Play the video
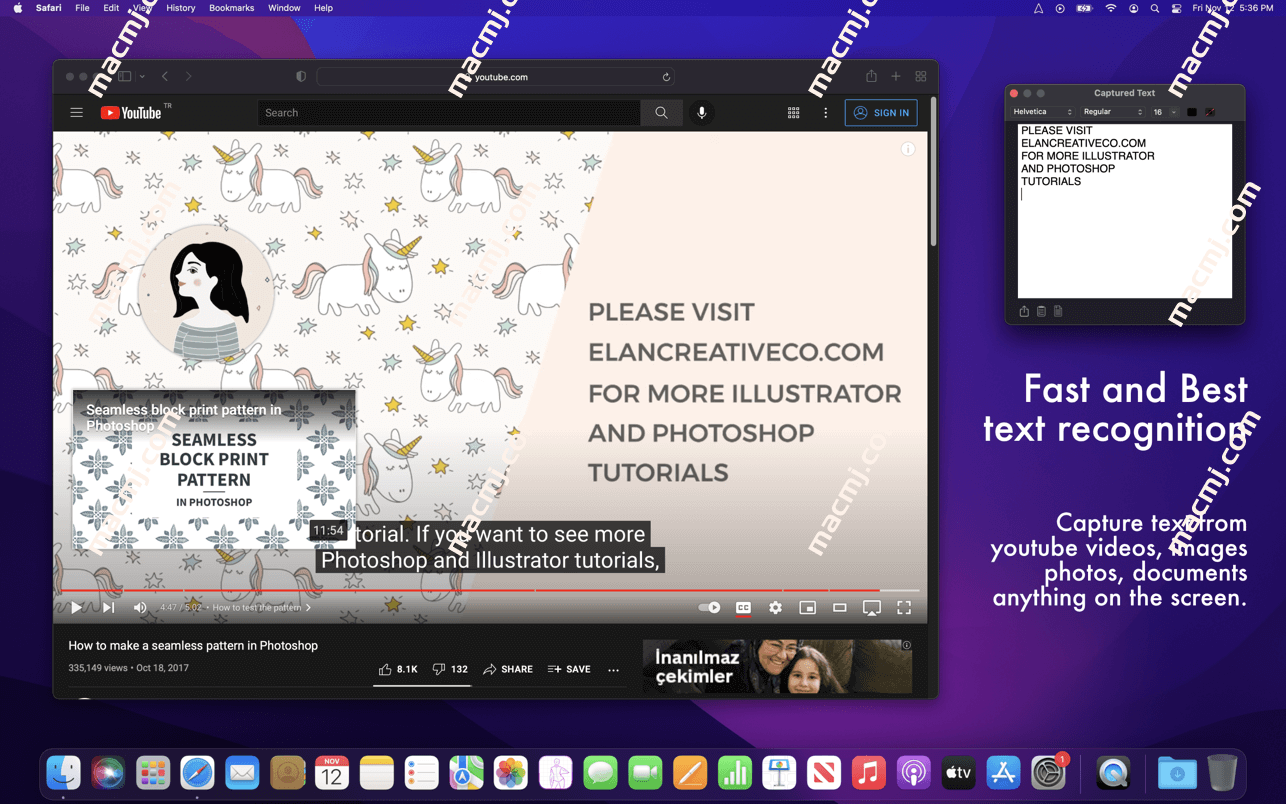The height and width of the screenshot is (804, 1286). pos(76,607)
